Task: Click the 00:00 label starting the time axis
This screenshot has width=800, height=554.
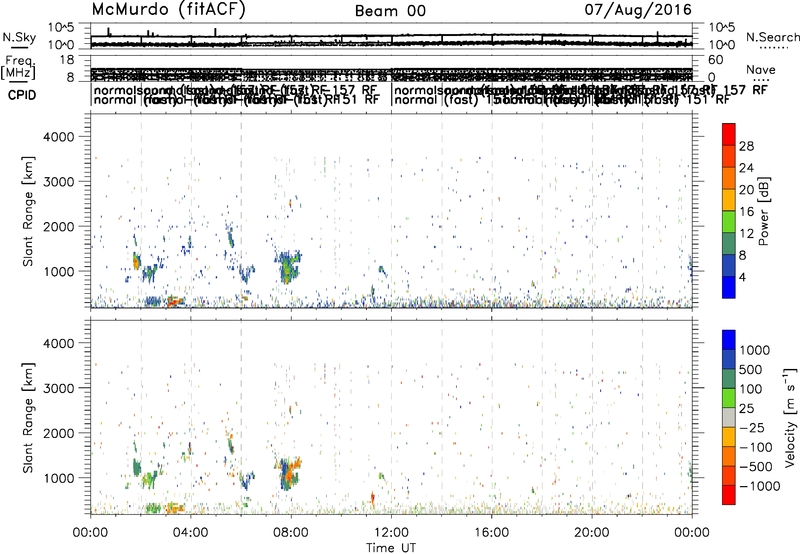Action: coord(90,533)
